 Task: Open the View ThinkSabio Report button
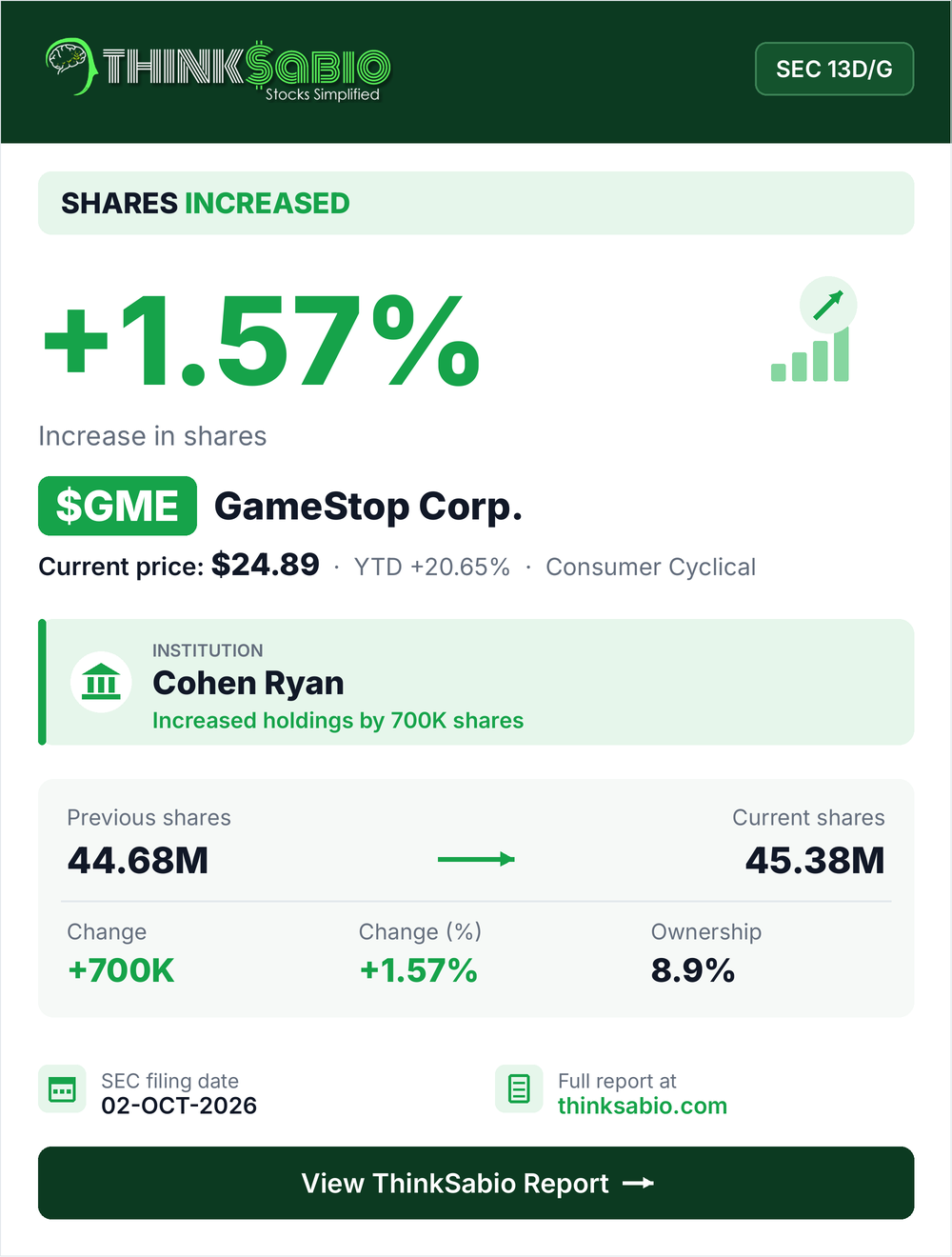[476, 1183]
